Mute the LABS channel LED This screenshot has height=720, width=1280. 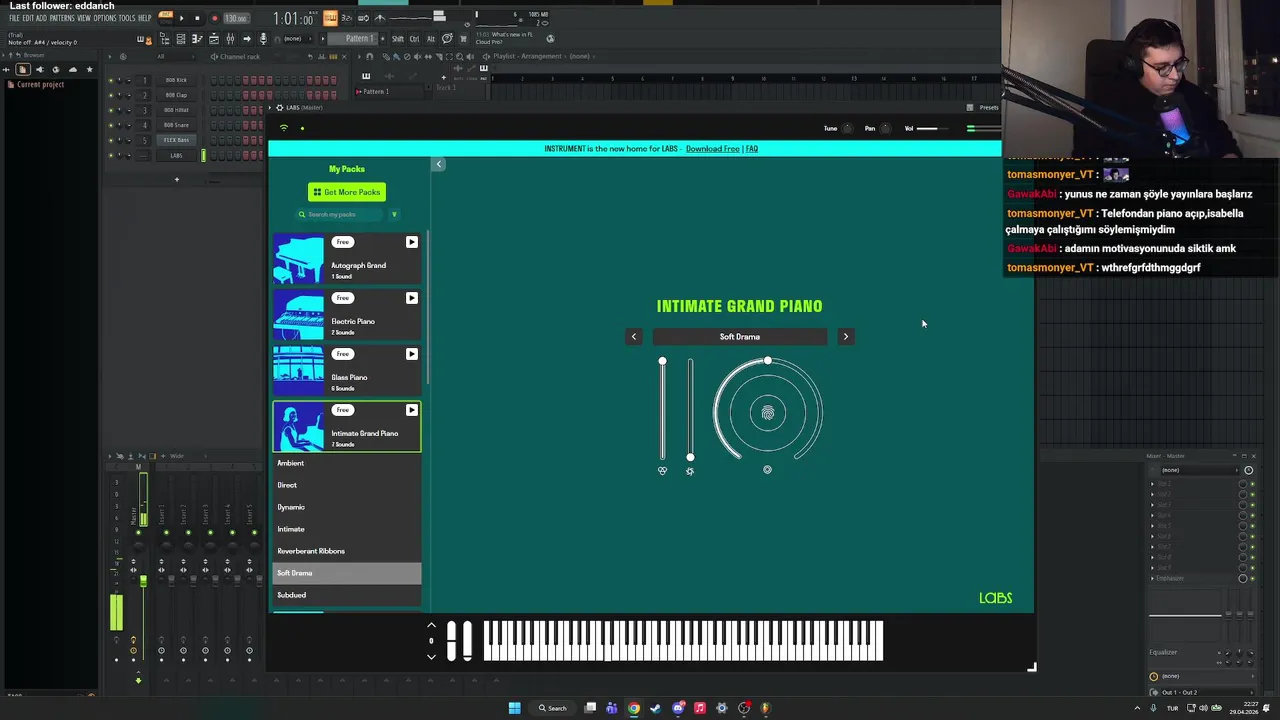pos(111,155)
